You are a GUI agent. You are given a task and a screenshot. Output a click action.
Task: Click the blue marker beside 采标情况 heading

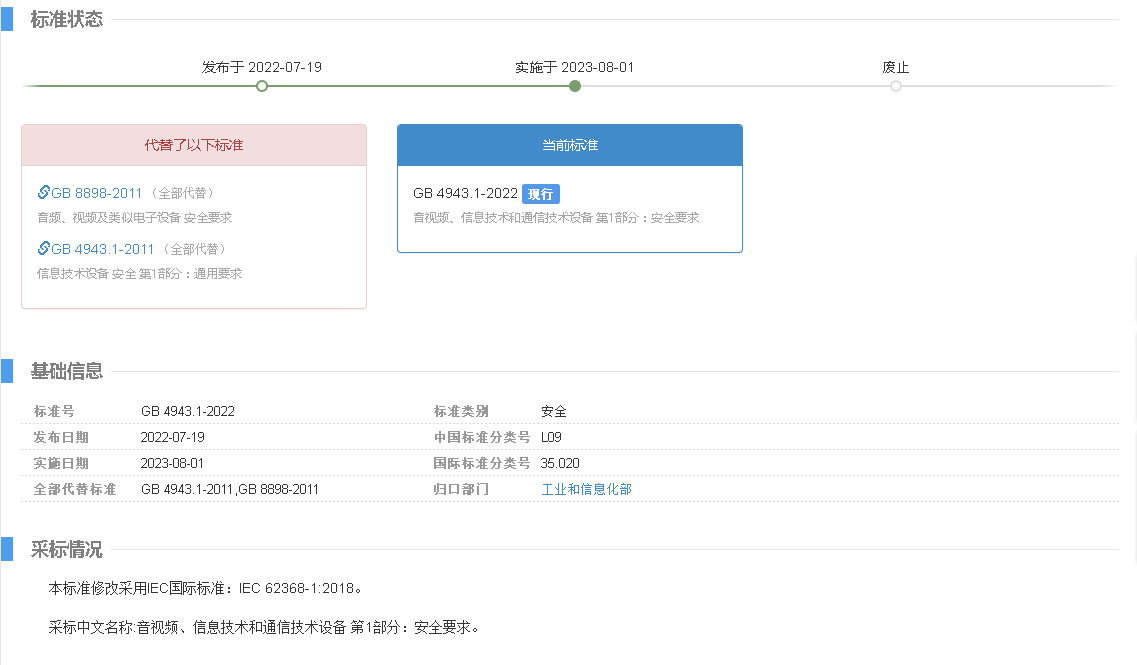[x=7, y=549]
